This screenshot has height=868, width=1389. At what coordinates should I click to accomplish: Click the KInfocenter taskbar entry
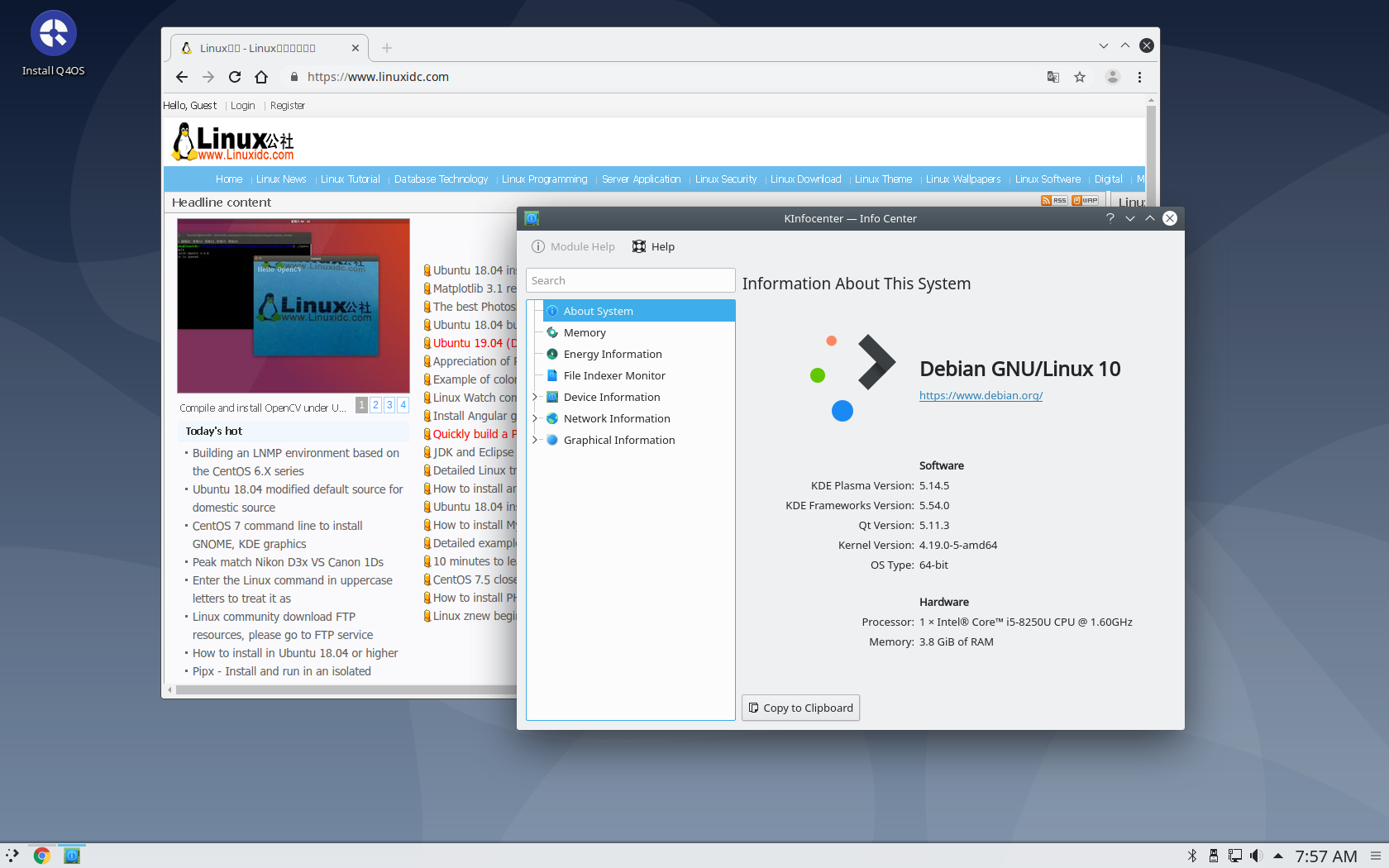pos(72,856)
